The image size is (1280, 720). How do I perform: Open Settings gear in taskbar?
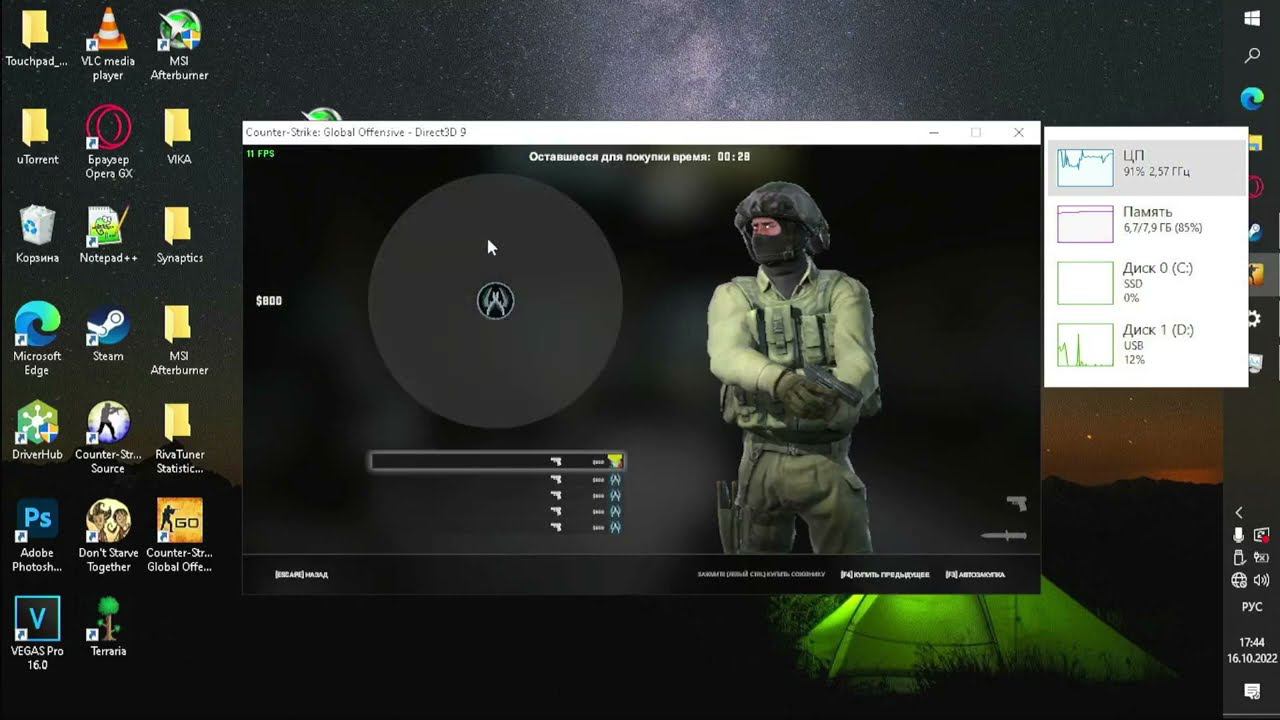[x=1254, y=319]
